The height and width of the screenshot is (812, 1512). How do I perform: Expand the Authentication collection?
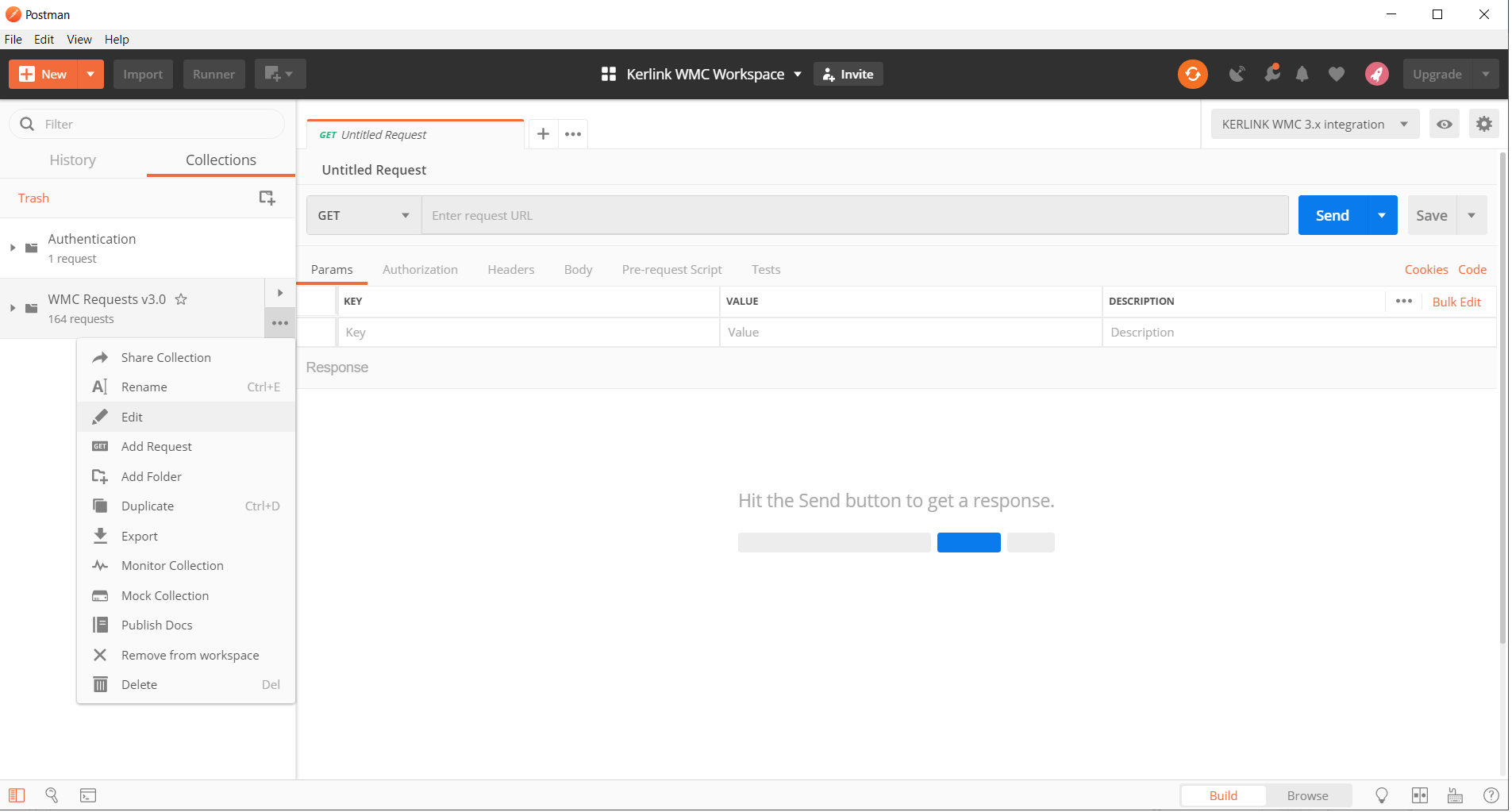click(x=12, y=247)
